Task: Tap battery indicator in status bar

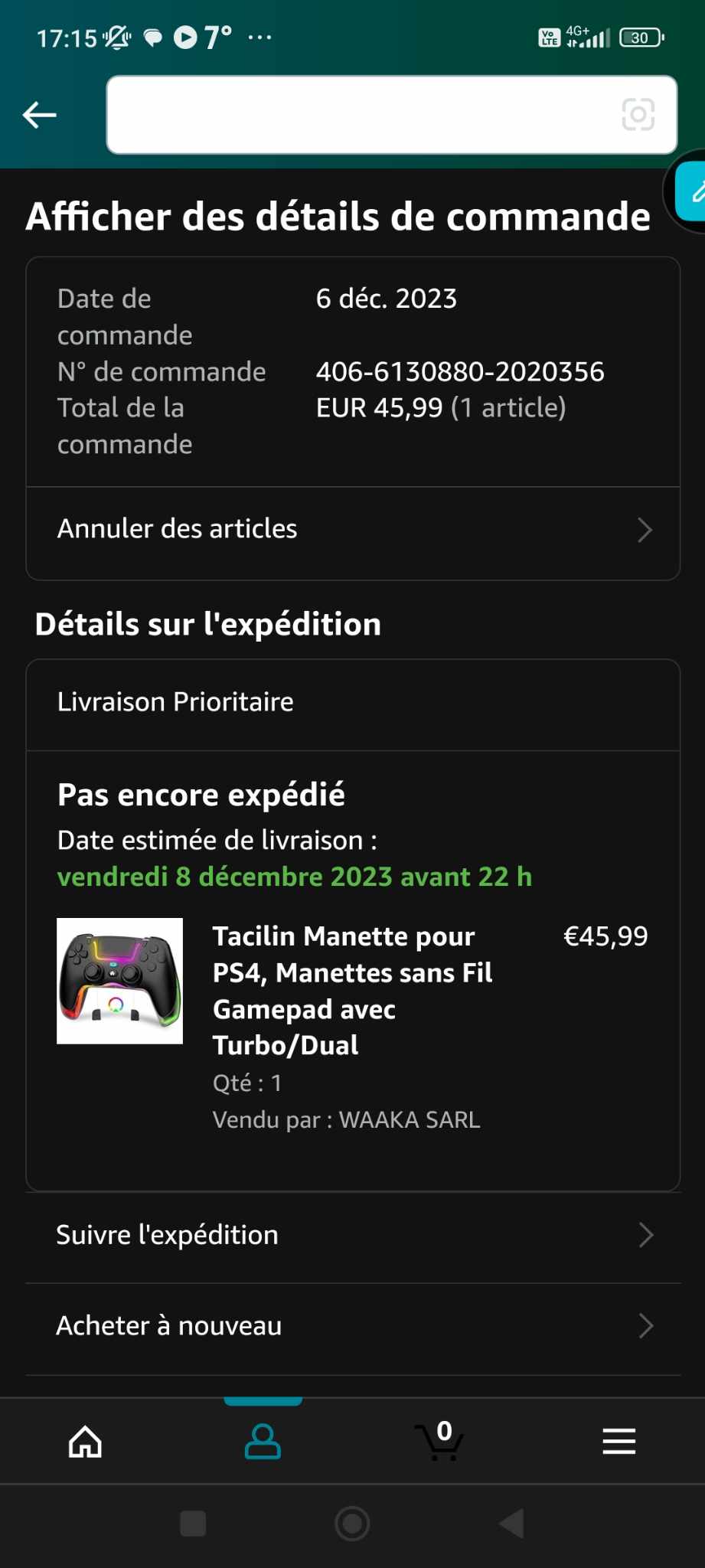Action: 641,38
